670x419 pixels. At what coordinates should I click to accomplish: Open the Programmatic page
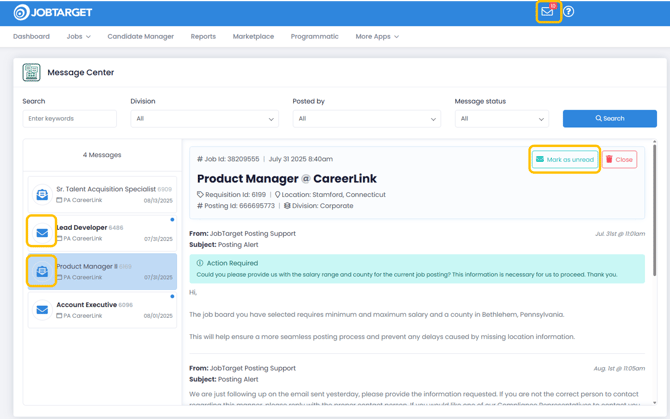(x=314, y=36)
